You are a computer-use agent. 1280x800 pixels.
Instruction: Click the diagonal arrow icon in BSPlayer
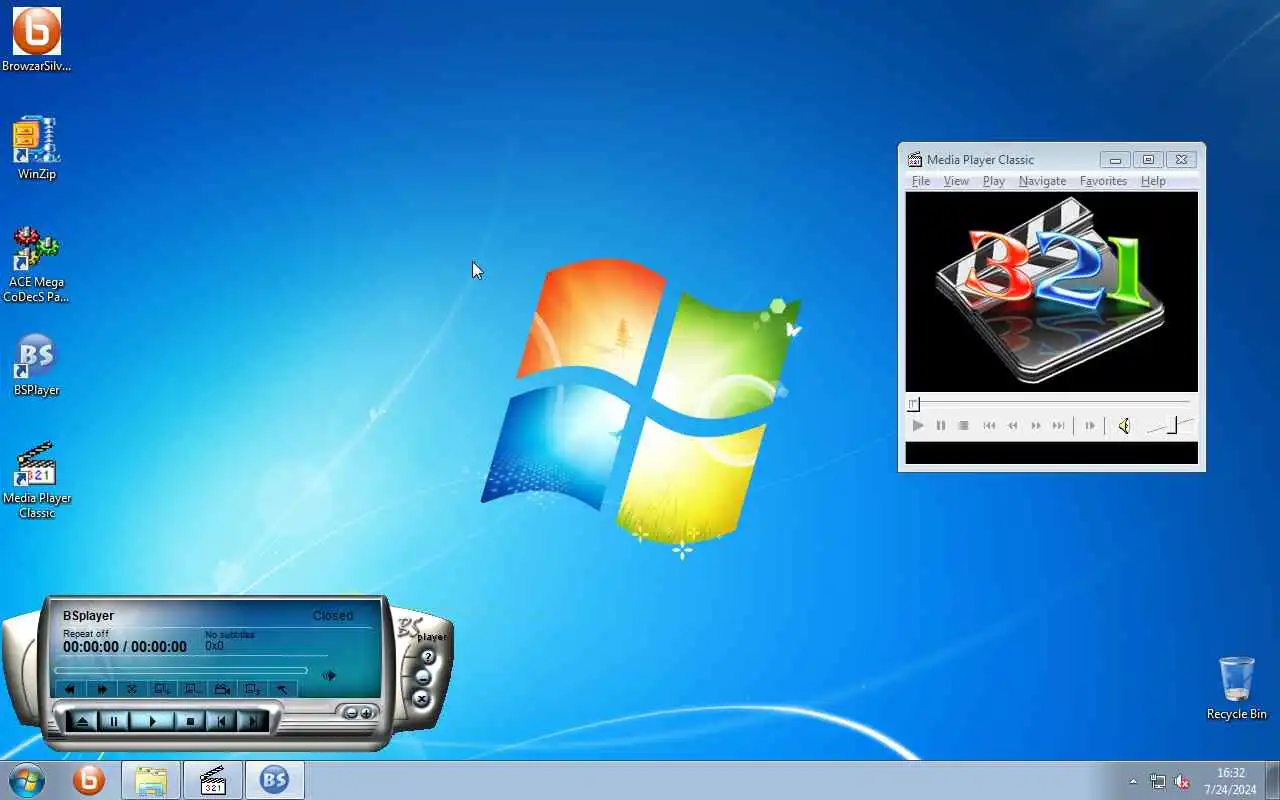click(283, 689)
